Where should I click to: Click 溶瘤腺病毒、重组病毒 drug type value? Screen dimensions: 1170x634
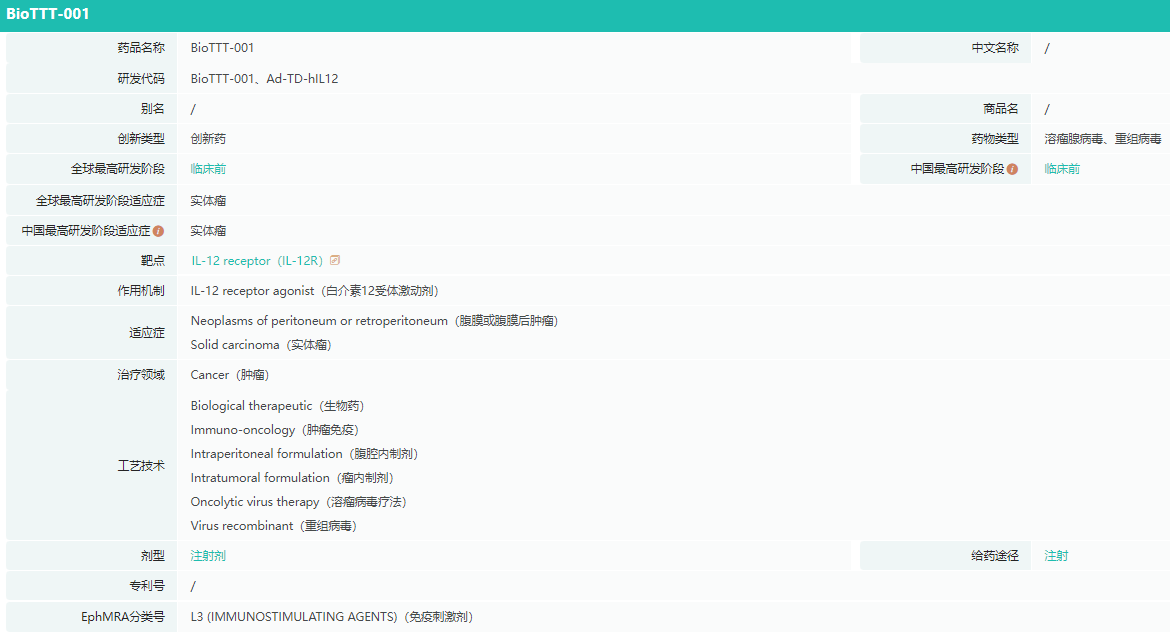pos(1103,139)
